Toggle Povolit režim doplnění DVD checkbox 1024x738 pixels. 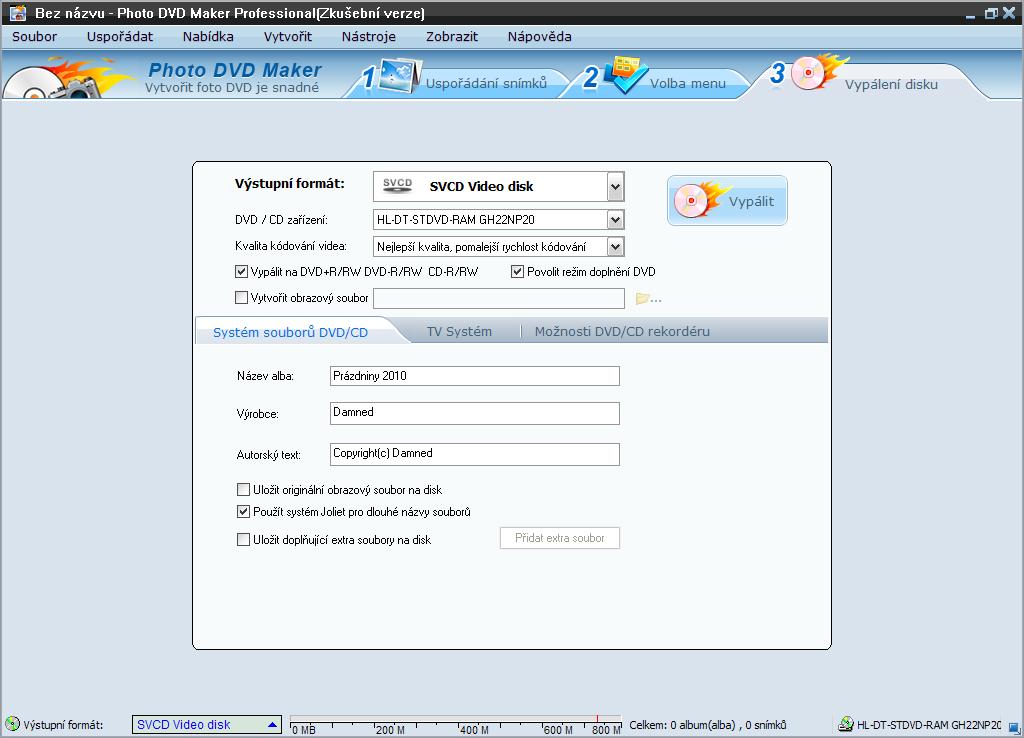click(x=517, y=272)
